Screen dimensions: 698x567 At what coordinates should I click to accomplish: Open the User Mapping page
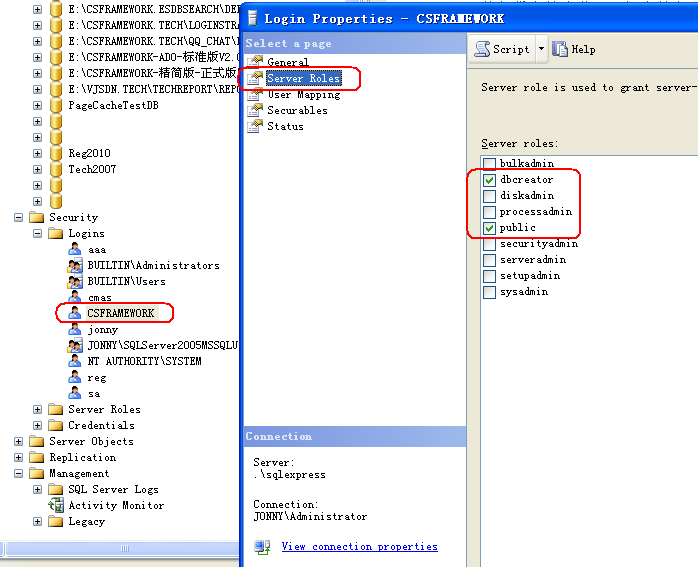(303, 94)
